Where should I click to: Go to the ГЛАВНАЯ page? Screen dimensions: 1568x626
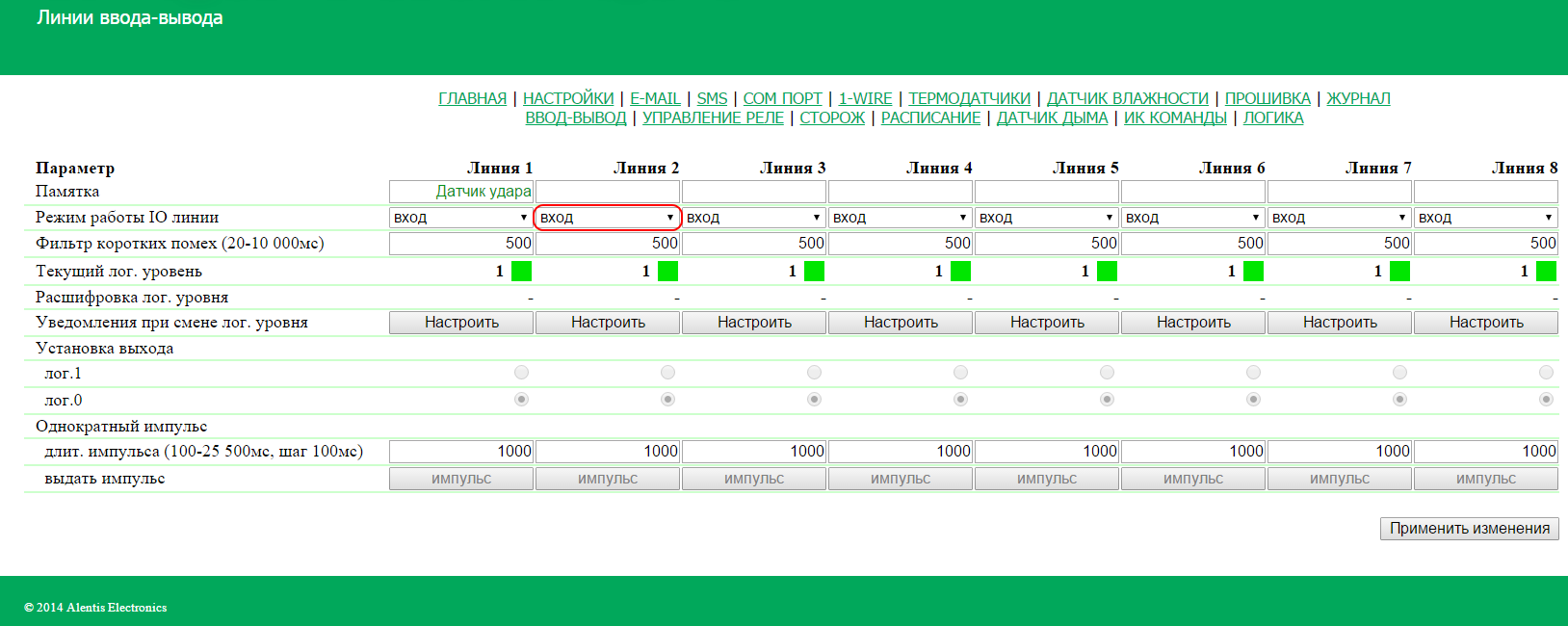[472, 98]
